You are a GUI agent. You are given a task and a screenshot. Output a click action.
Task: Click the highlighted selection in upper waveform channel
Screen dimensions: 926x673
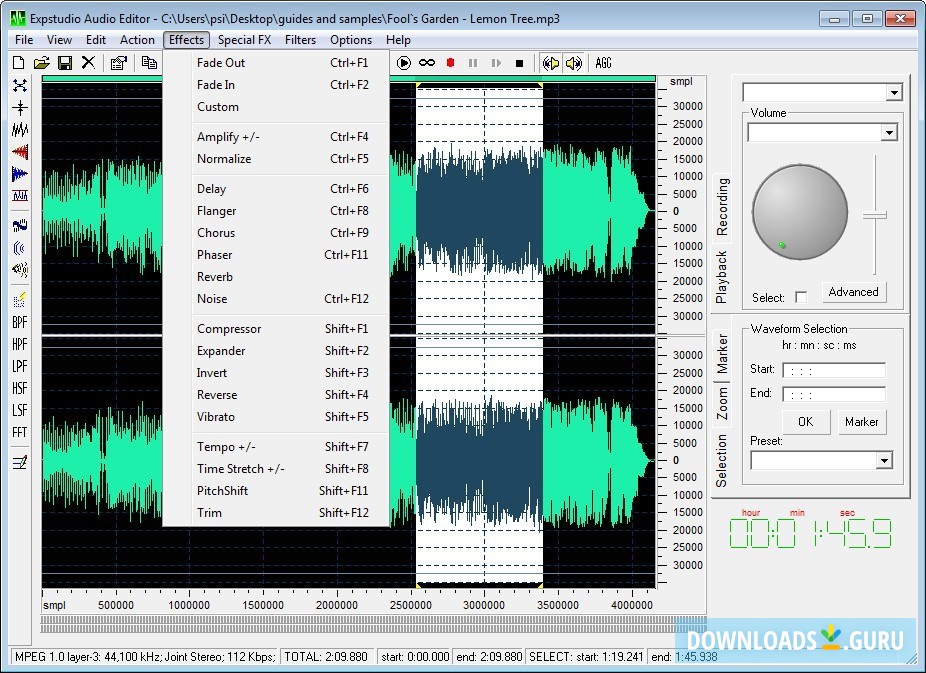[480, 210]
